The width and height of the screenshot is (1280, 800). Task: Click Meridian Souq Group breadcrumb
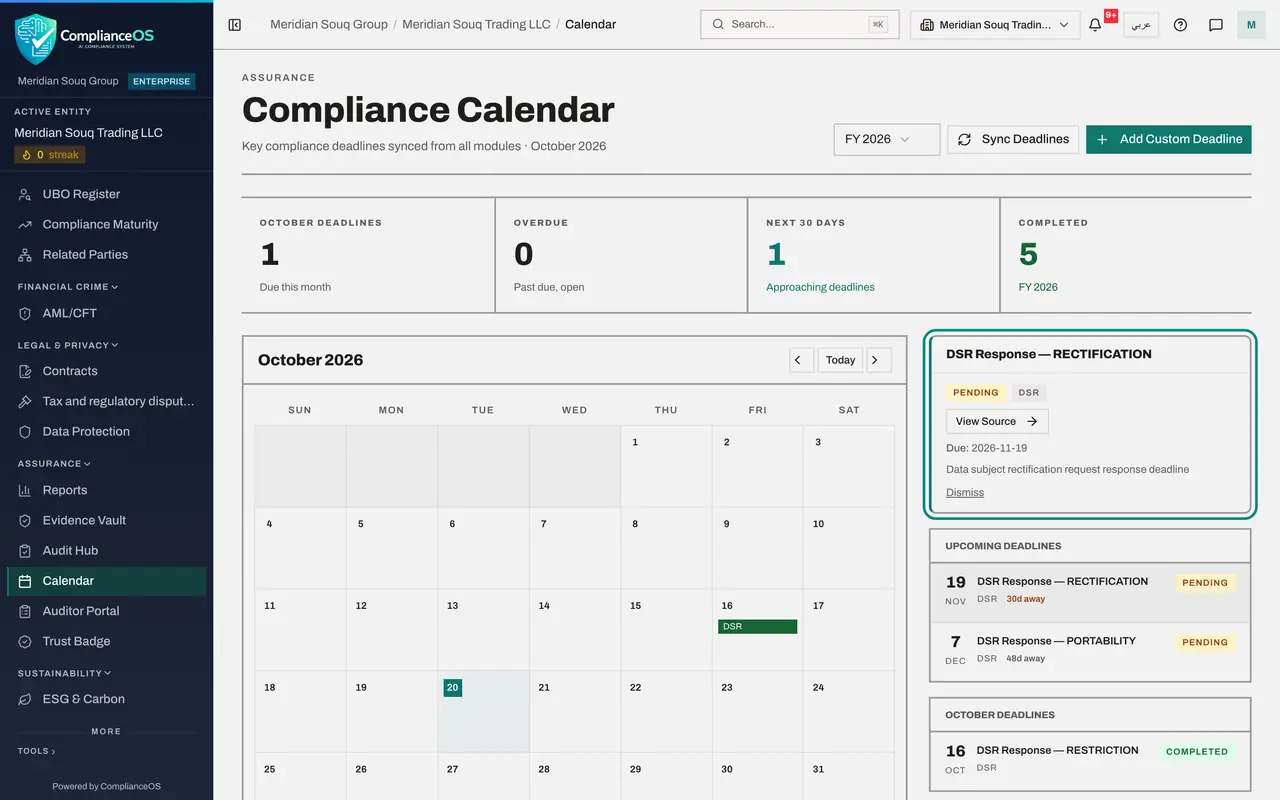(x=329, y=24)
